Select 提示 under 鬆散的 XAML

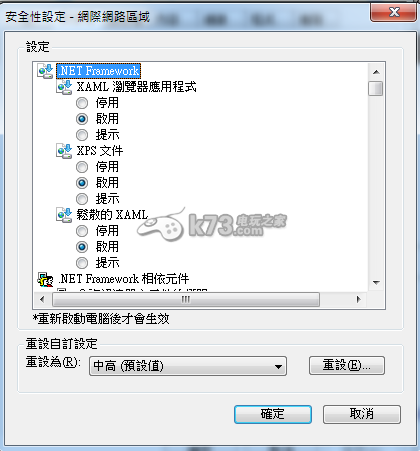click(82, 263)
